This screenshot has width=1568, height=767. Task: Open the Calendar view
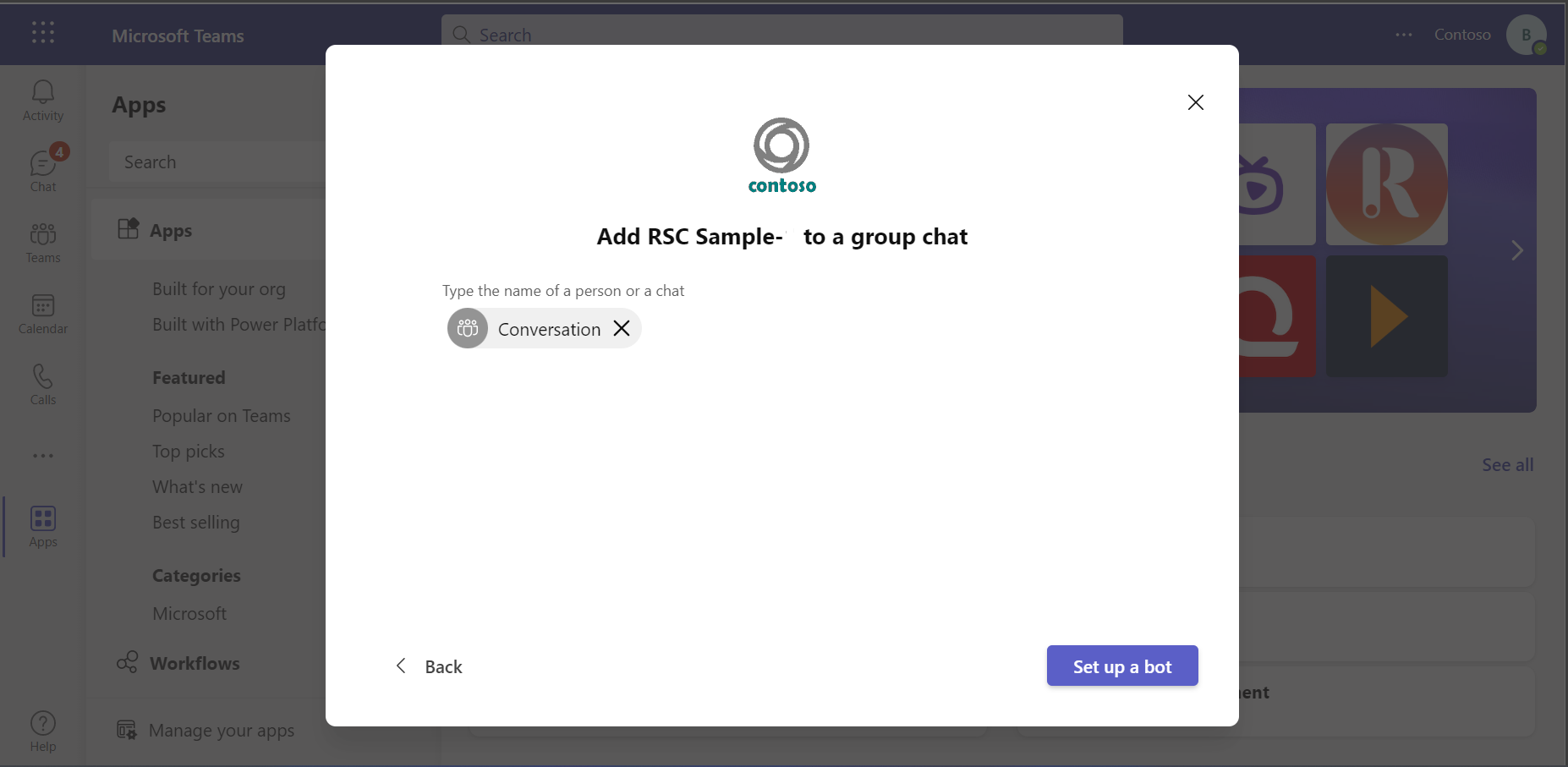[43, 314]
